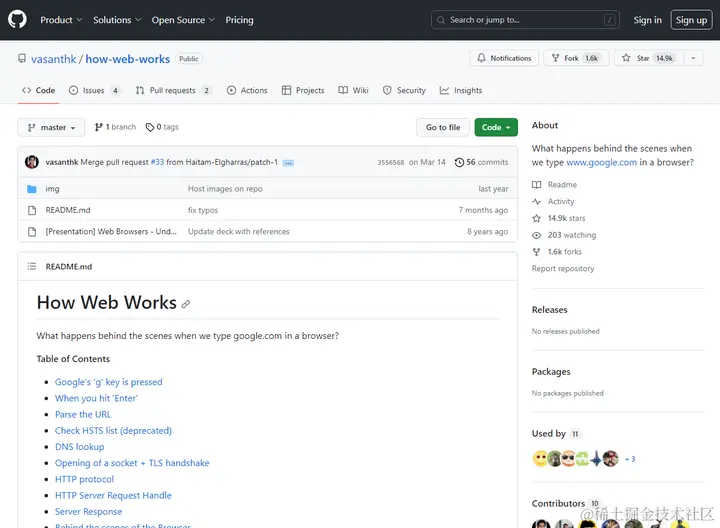The image size is (720, 528).
Task: Switch to the Security tab
Action: point(404,90)
